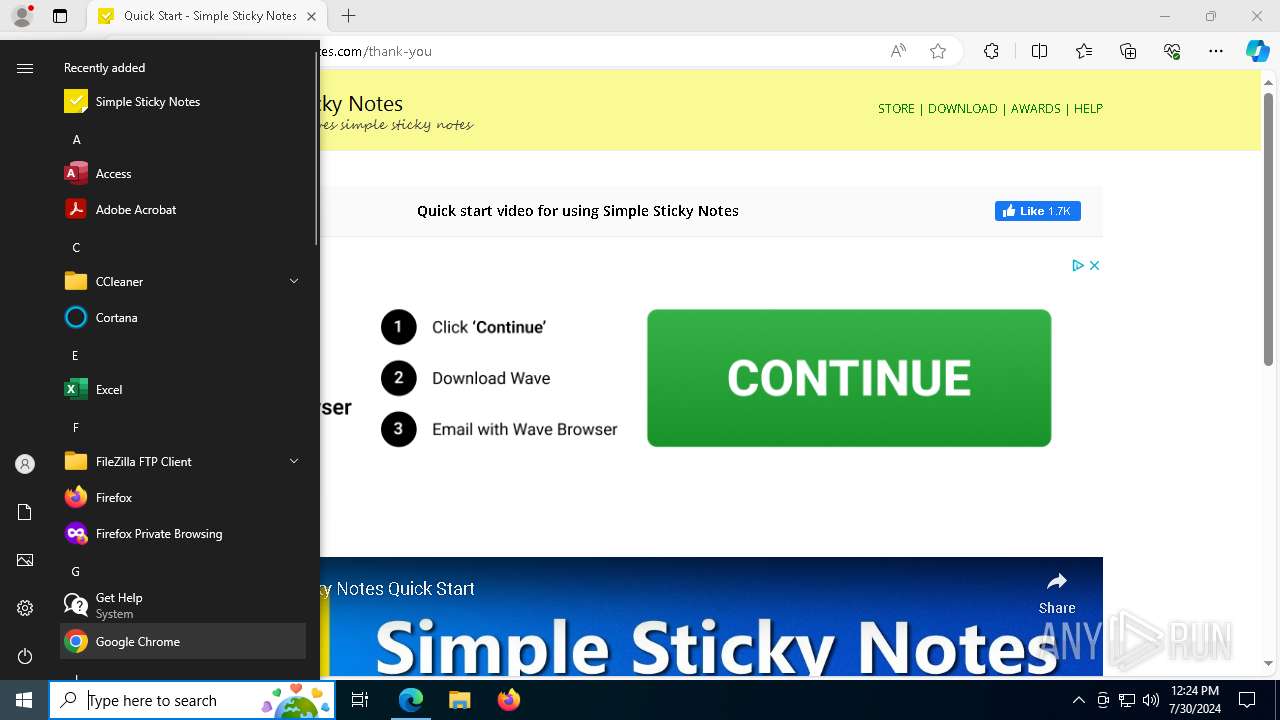Open the DOWNLOAD page link

962,109
